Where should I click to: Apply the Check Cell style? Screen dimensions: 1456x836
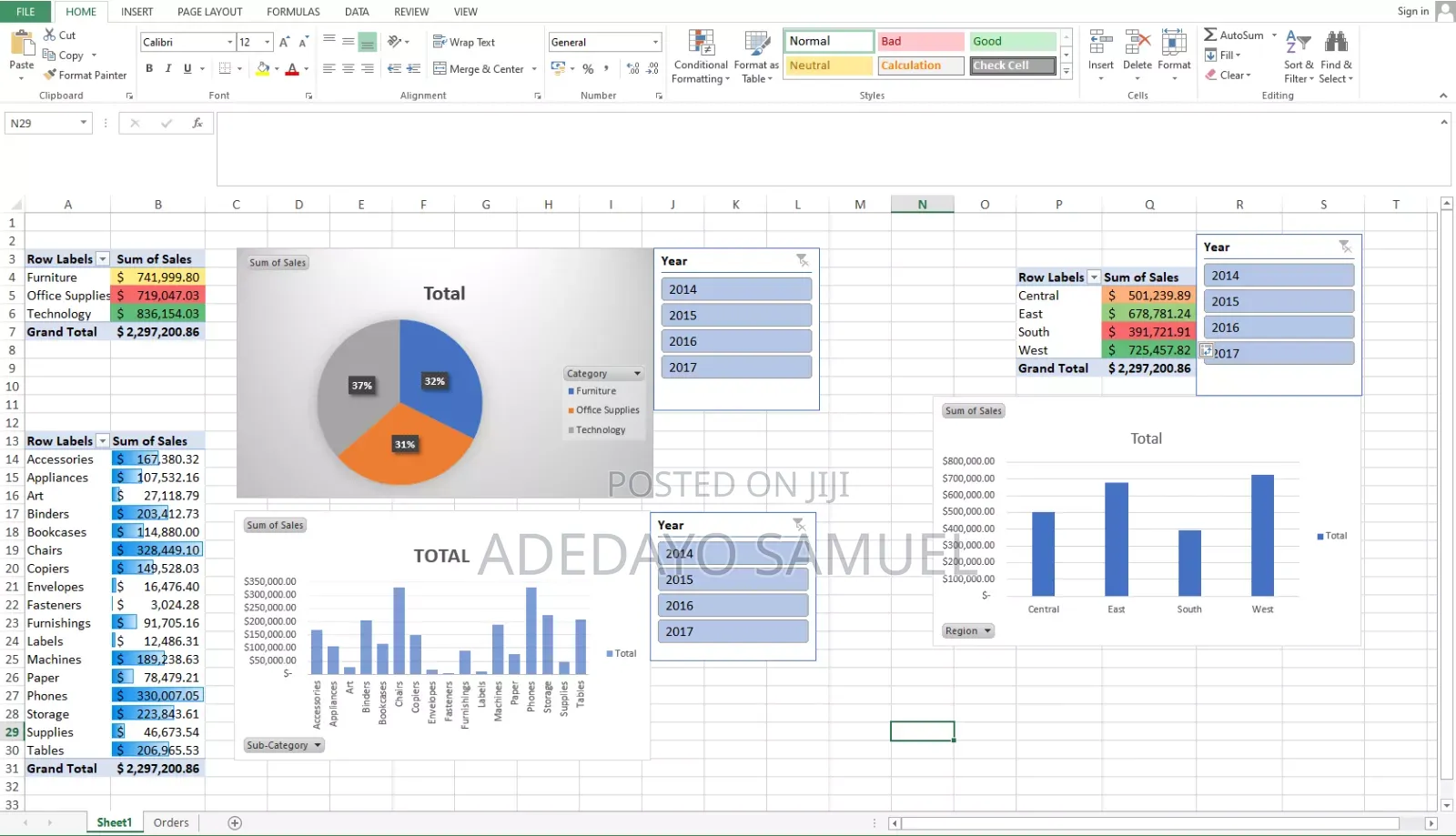(x=1013, y=65)
